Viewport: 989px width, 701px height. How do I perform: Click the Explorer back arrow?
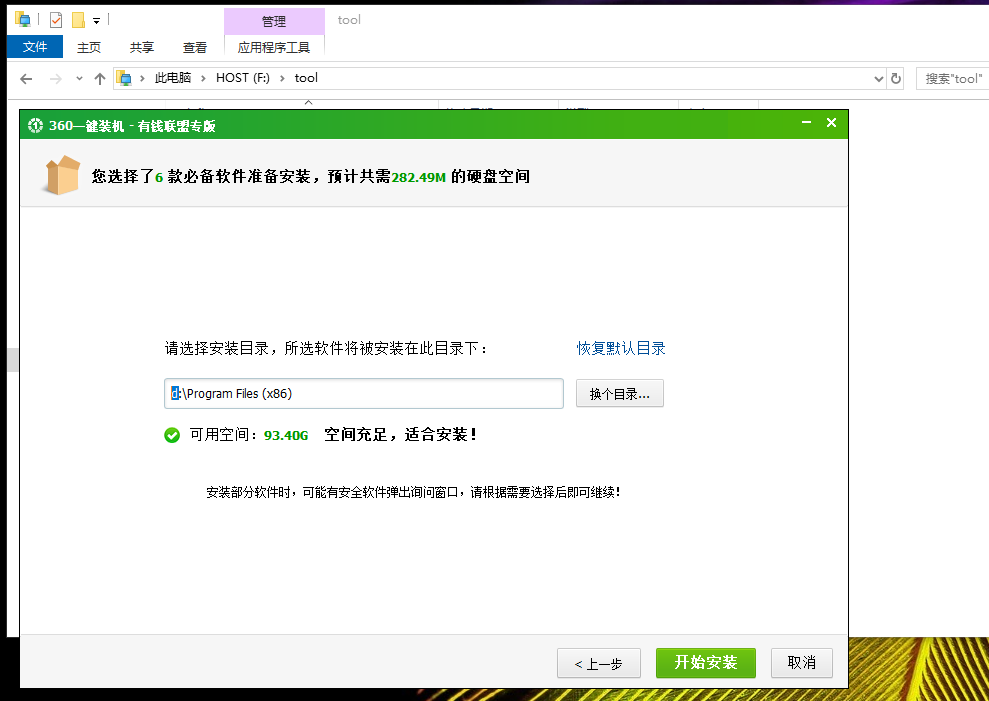[26, 79]
